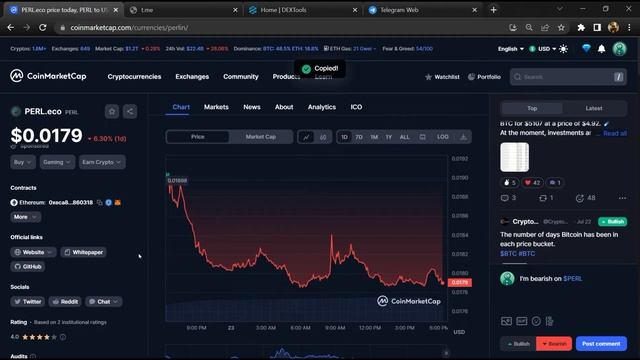Add PERL.eco to watchlist with star icon
640x360 pixels.
click(112, 111)
